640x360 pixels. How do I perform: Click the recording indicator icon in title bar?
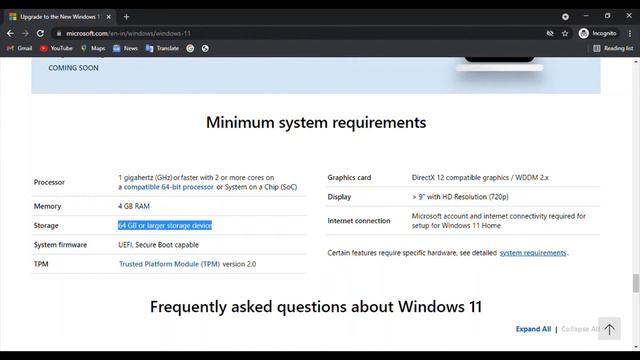(x=565, y=17)
